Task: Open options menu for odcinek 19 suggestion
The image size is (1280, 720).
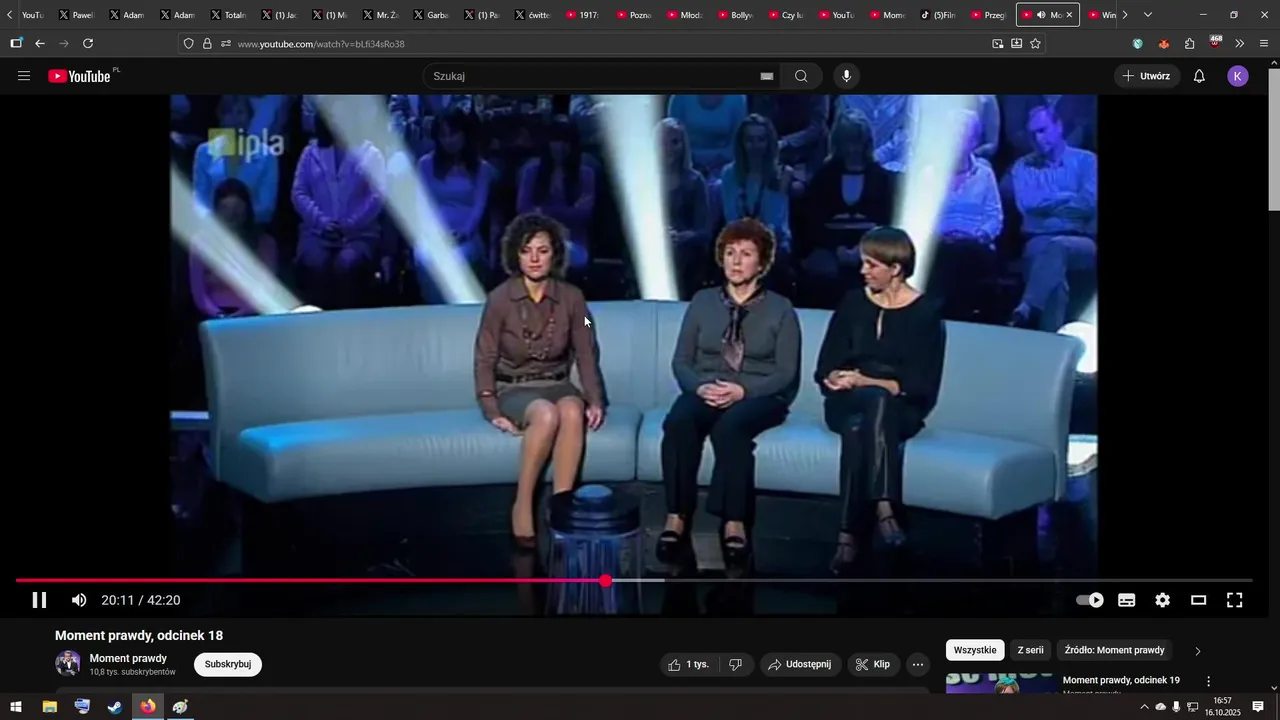Action: pyautogui.click(x=1208, y=681)
